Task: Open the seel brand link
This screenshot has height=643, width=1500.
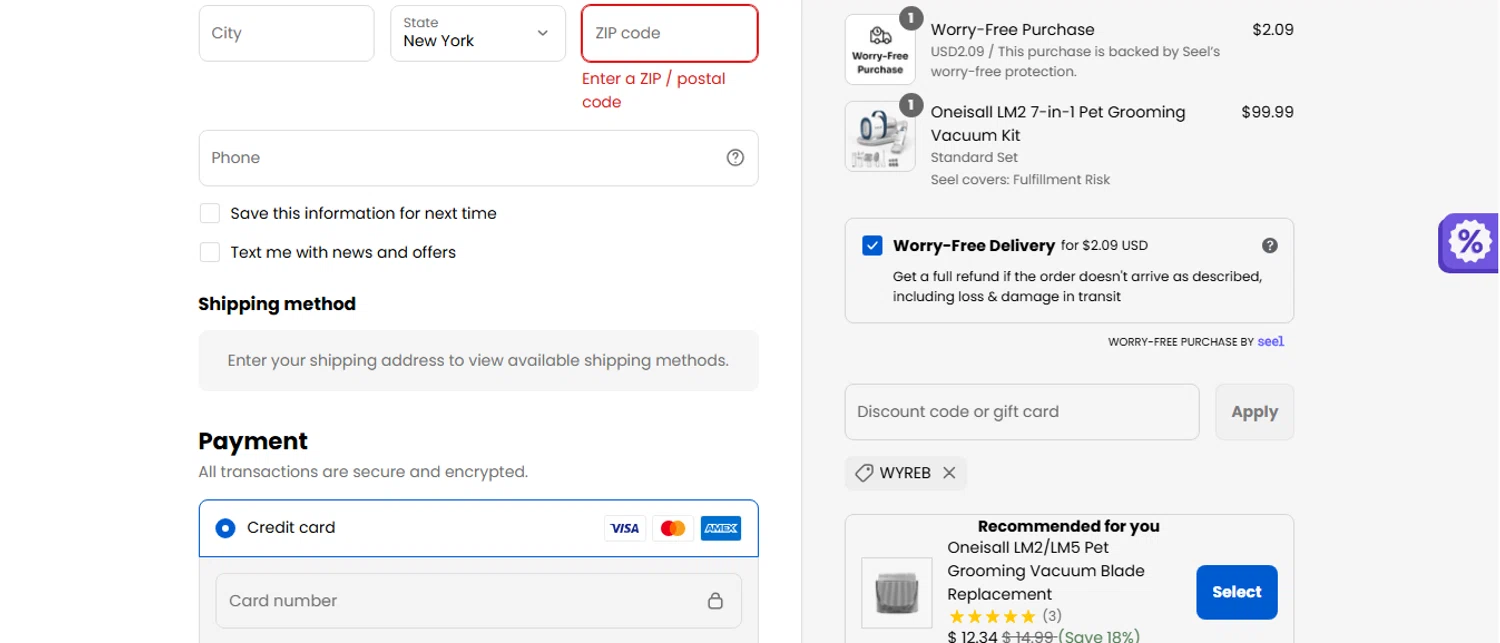Action: tap(1271, 341)
